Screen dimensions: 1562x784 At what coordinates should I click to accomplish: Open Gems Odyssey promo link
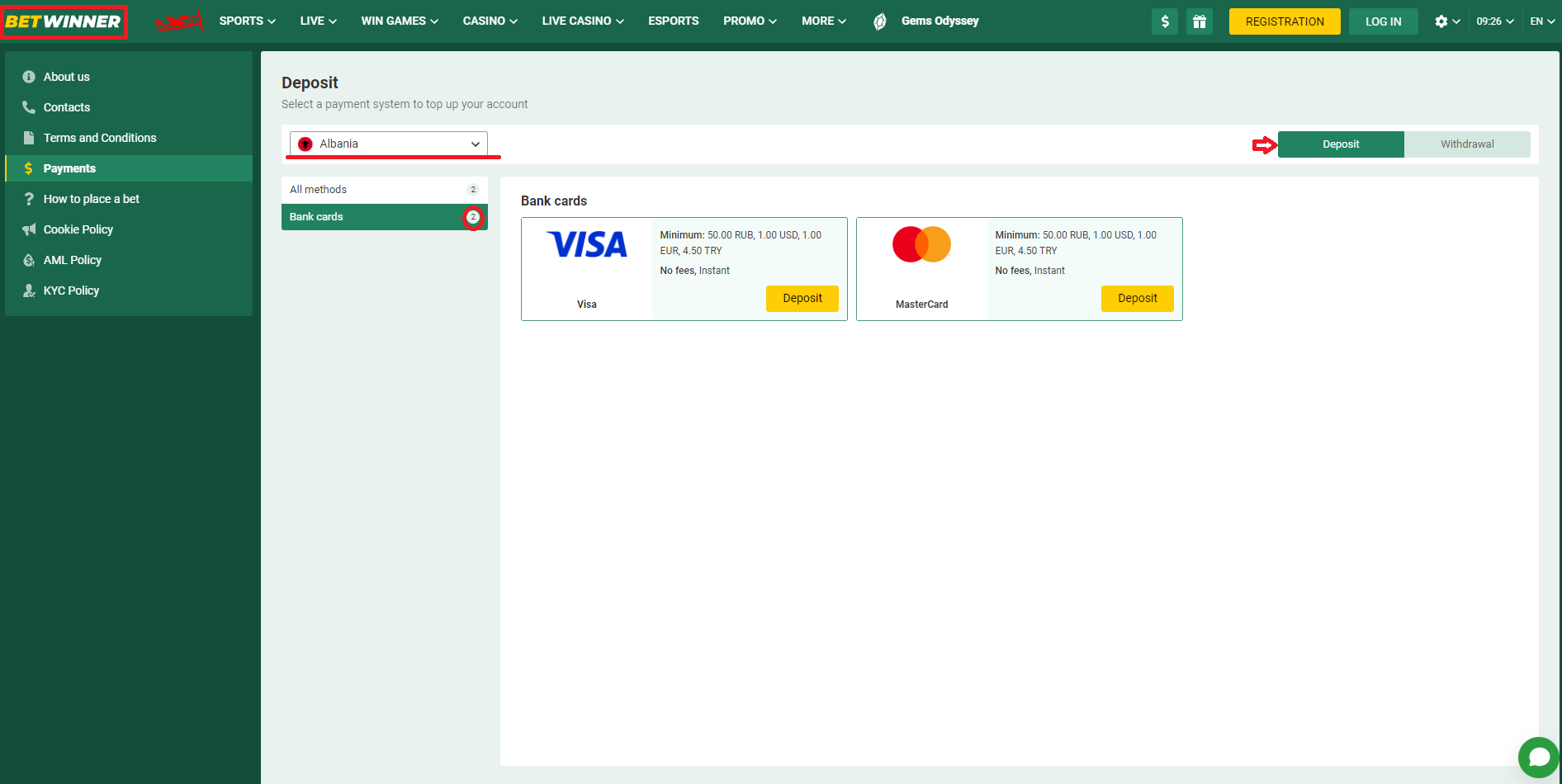[x=925, y=21]
